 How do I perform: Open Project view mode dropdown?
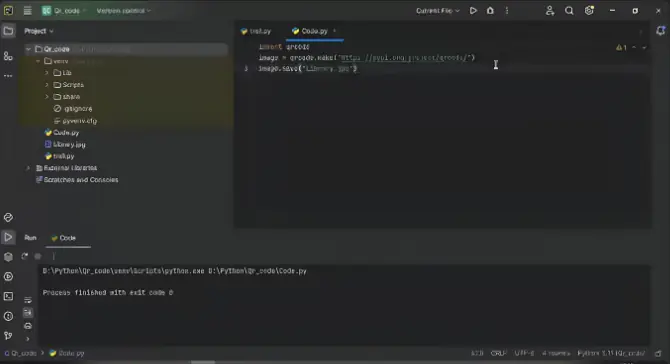coord(38,31)
